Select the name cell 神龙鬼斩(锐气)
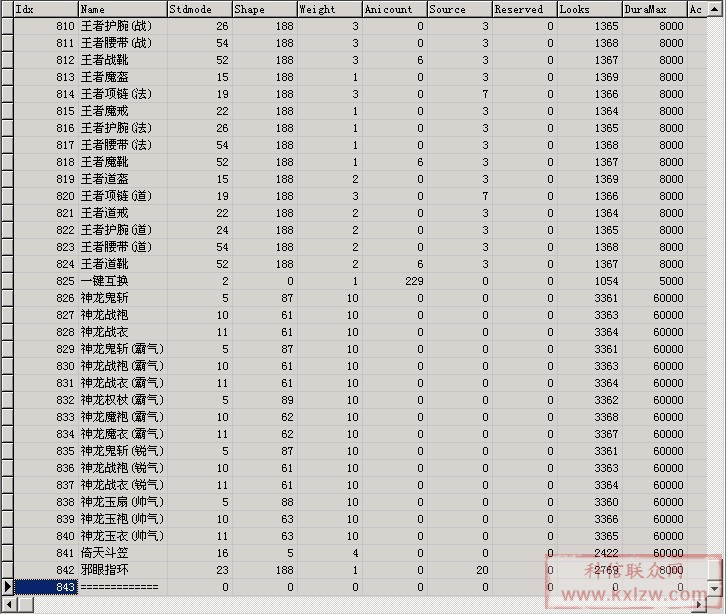727x614 pixels. (x=122, y=451)
